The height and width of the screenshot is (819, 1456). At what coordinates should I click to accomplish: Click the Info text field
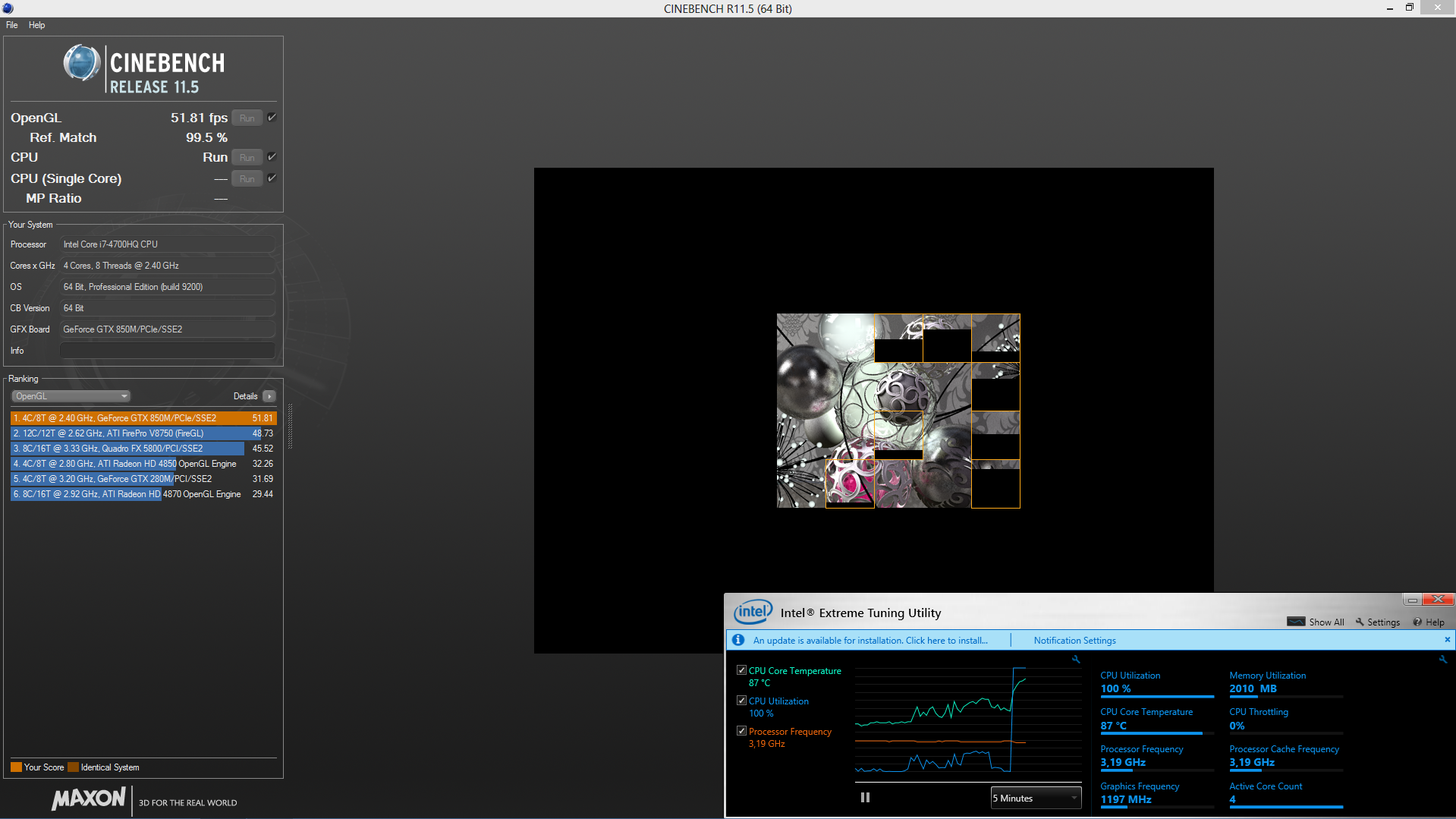(167, 351)
